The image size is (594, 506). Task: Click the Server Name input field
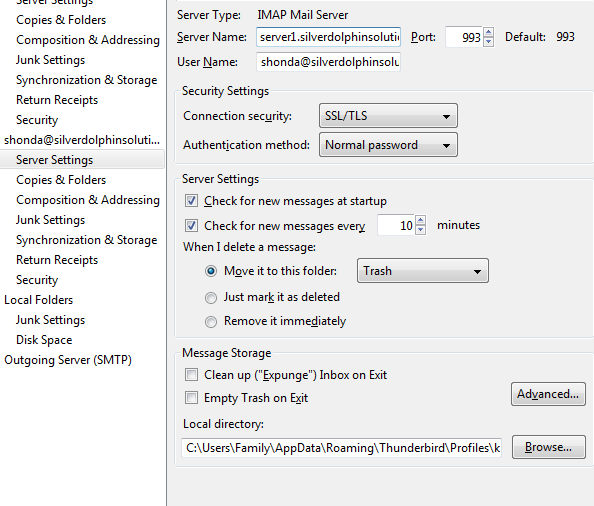(328, 37)
